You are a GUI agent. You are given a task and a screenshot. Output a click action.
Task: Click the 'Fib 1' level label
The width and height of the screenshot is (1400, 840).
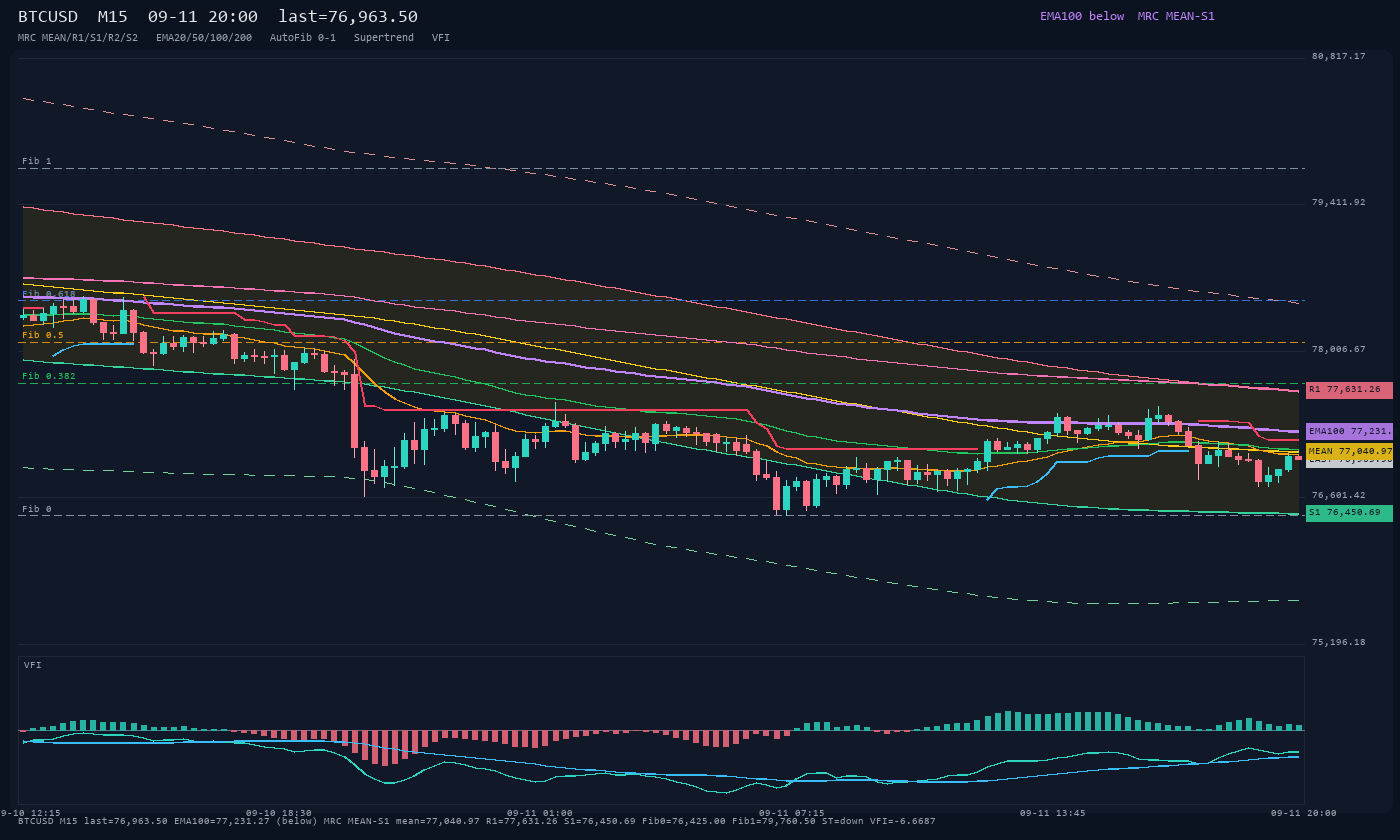pyautogui.click(x=37, y=161)
